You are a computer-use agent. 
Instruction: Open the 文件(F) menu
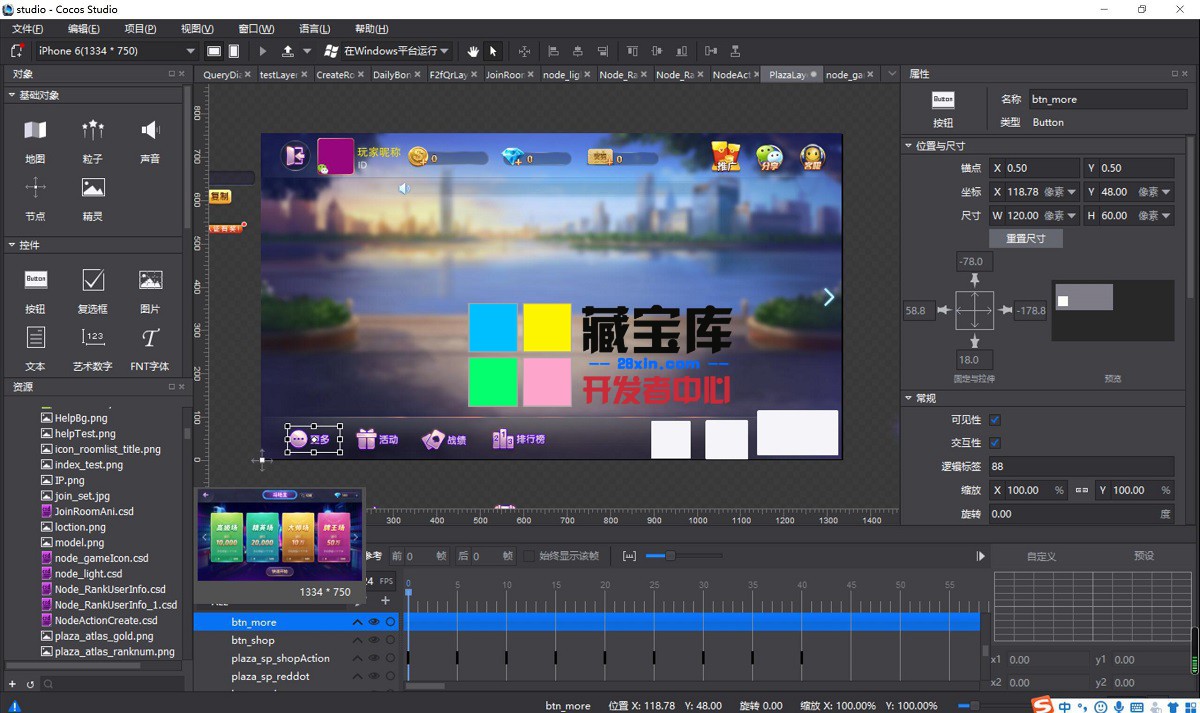(28, 29)
